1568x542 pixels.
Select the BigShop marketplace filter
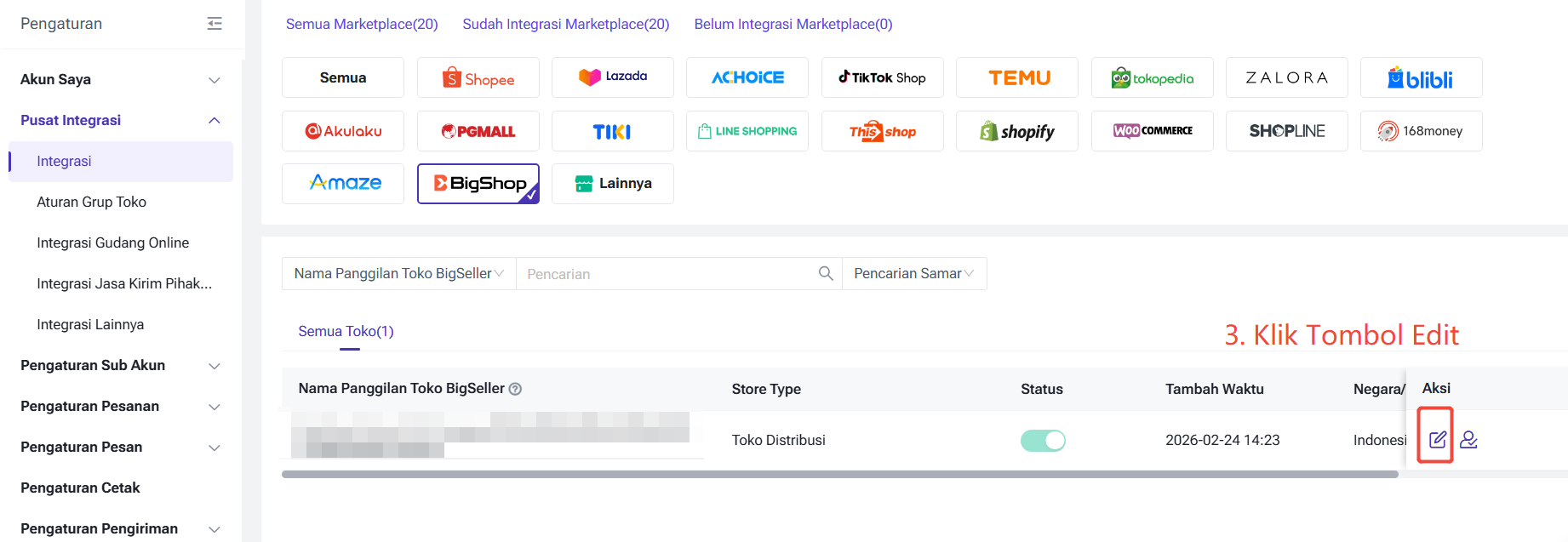(478, 184)
